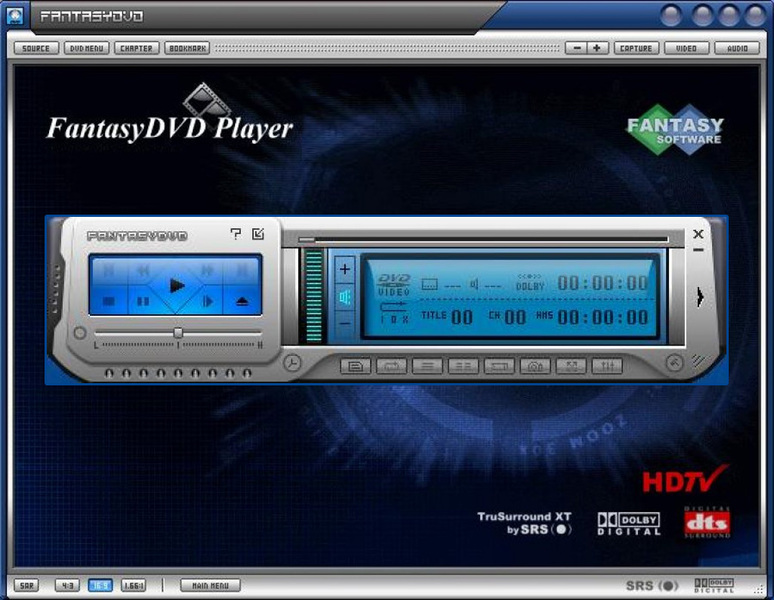Skip to the next chapter
The image size is (774, 600).
coord(242,270)
